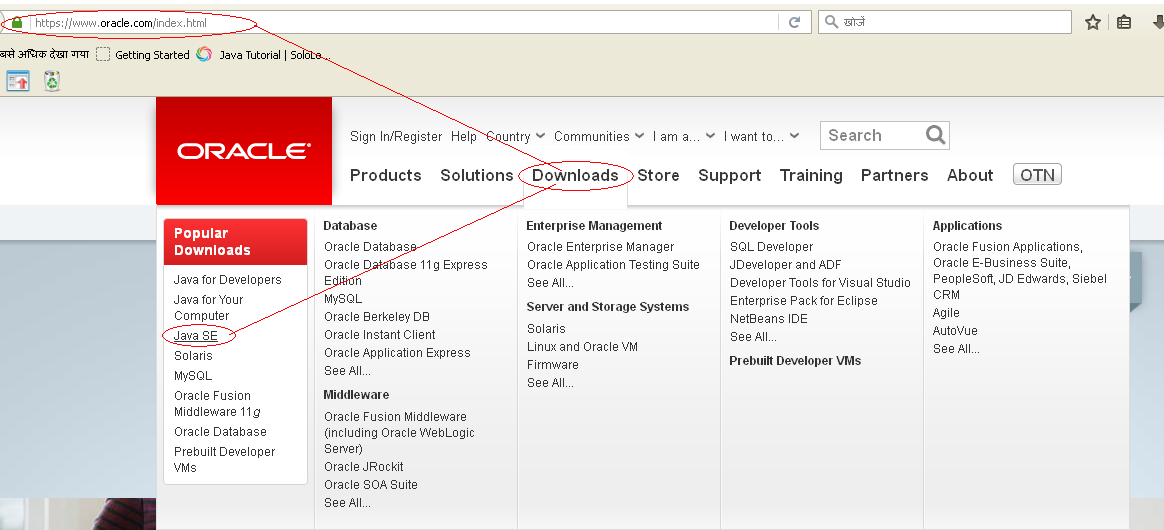Click the Help link
Image resolution: width=1164 pixels, height=530 pixels.
[463, 137]
